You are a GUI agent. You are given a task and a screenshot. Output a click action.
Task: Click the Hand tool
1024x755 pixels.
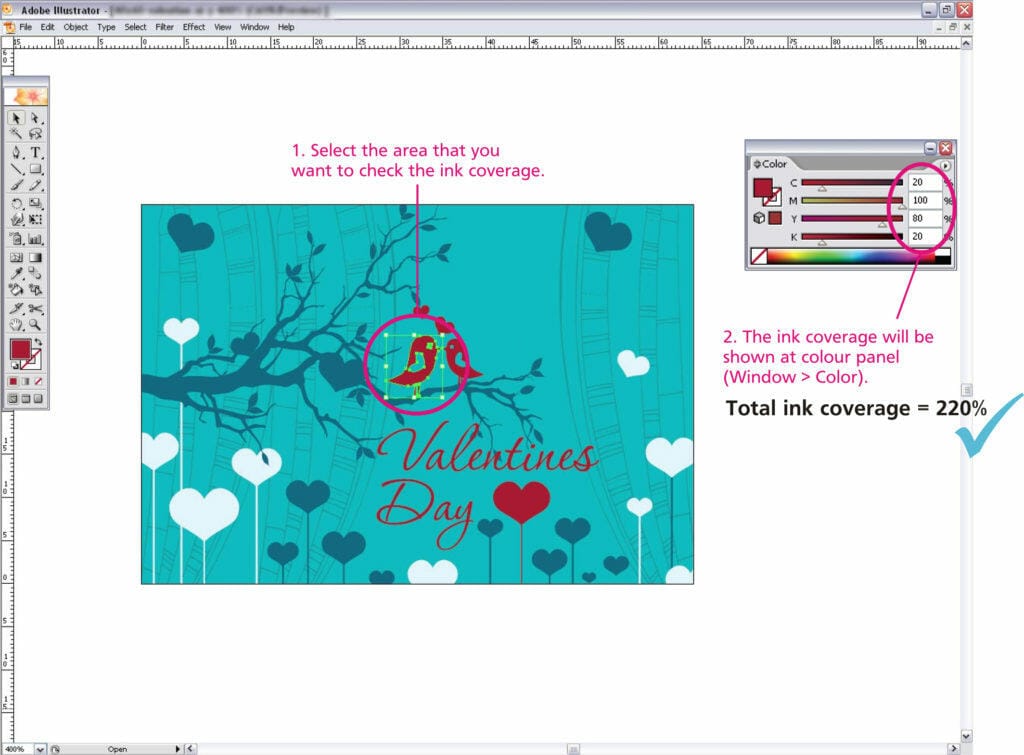pyautogui.click(x=17, y=325)
